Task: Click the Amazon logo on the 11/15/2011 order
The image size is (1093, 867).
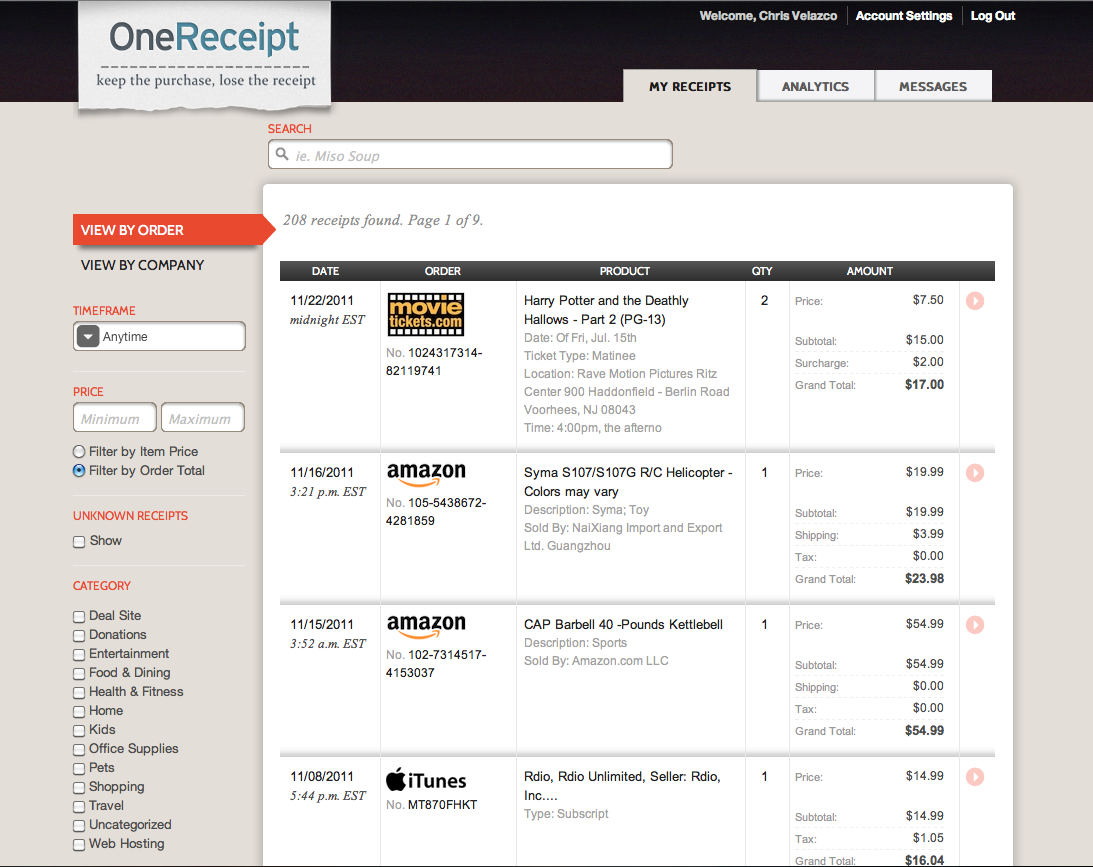Action: click(x=426, y=626)
